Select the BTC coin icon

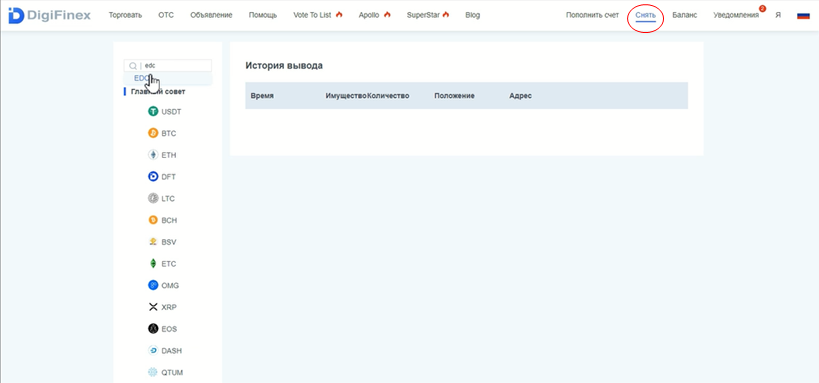(153, 133)
